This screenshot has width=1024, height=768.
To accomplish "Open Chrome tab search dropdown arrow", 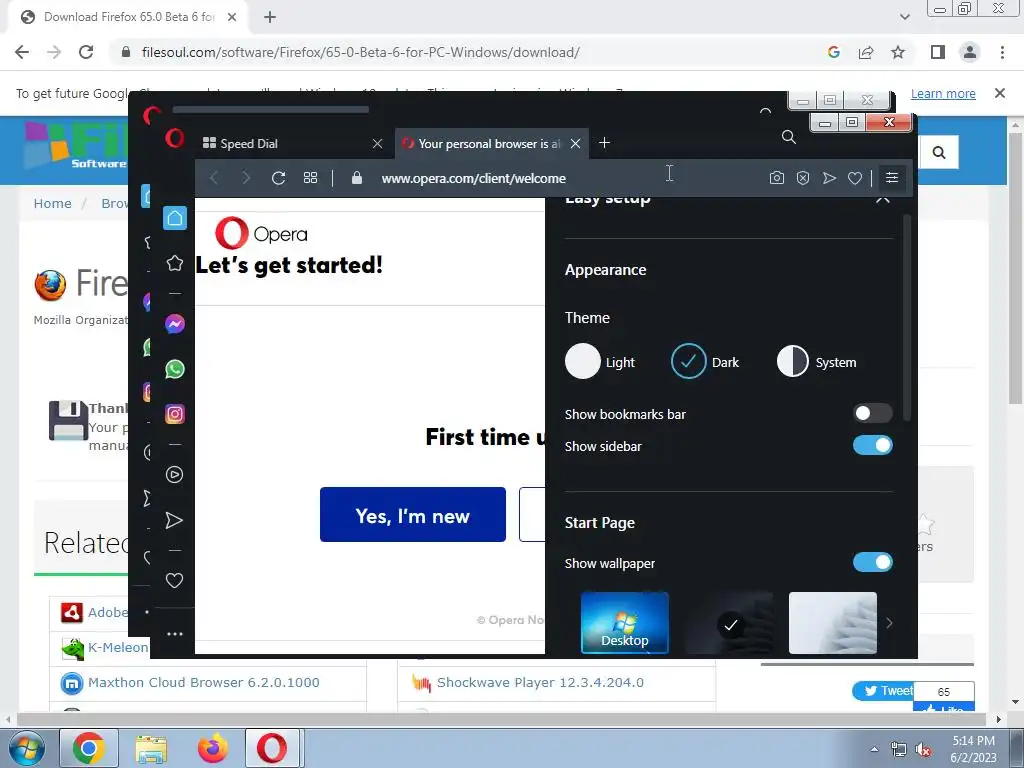I will pos(904,17).
